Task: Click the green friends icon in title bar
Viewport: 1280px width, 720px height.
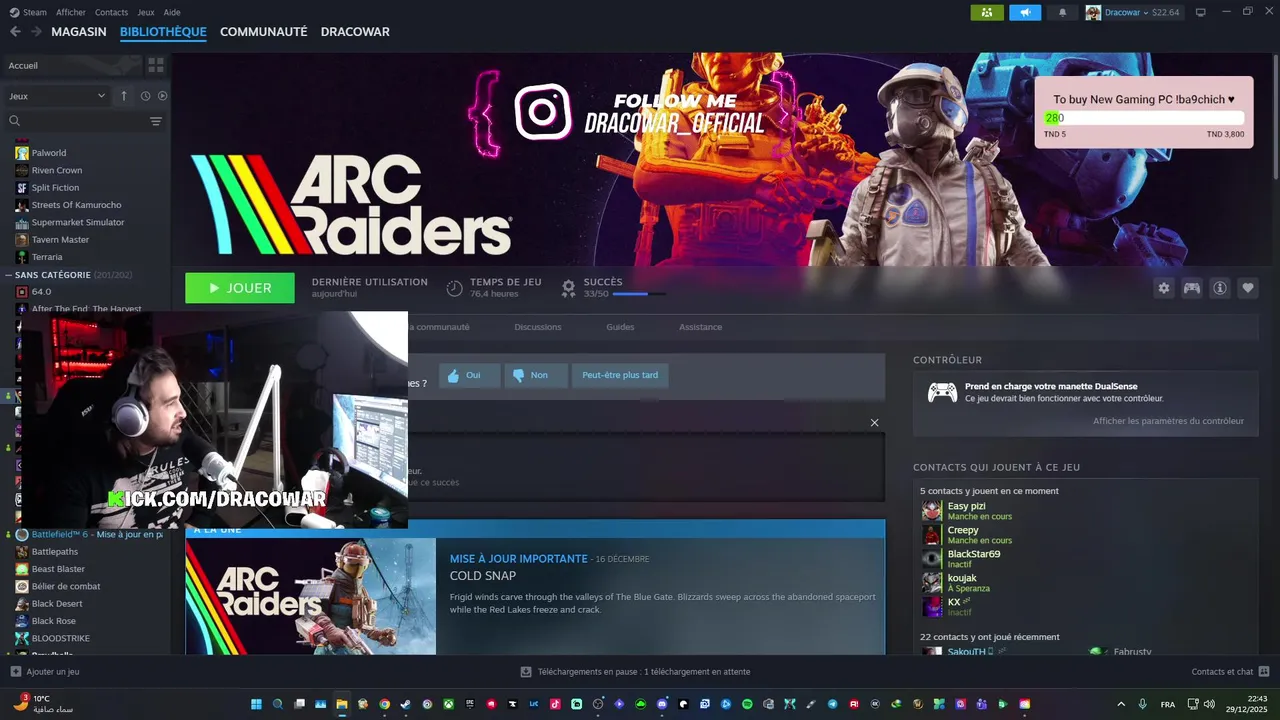Action: point(987,12)
